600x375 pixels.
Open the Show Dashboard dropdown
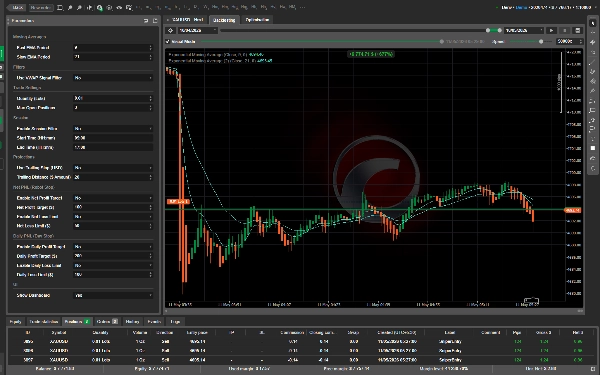[113, 295]
